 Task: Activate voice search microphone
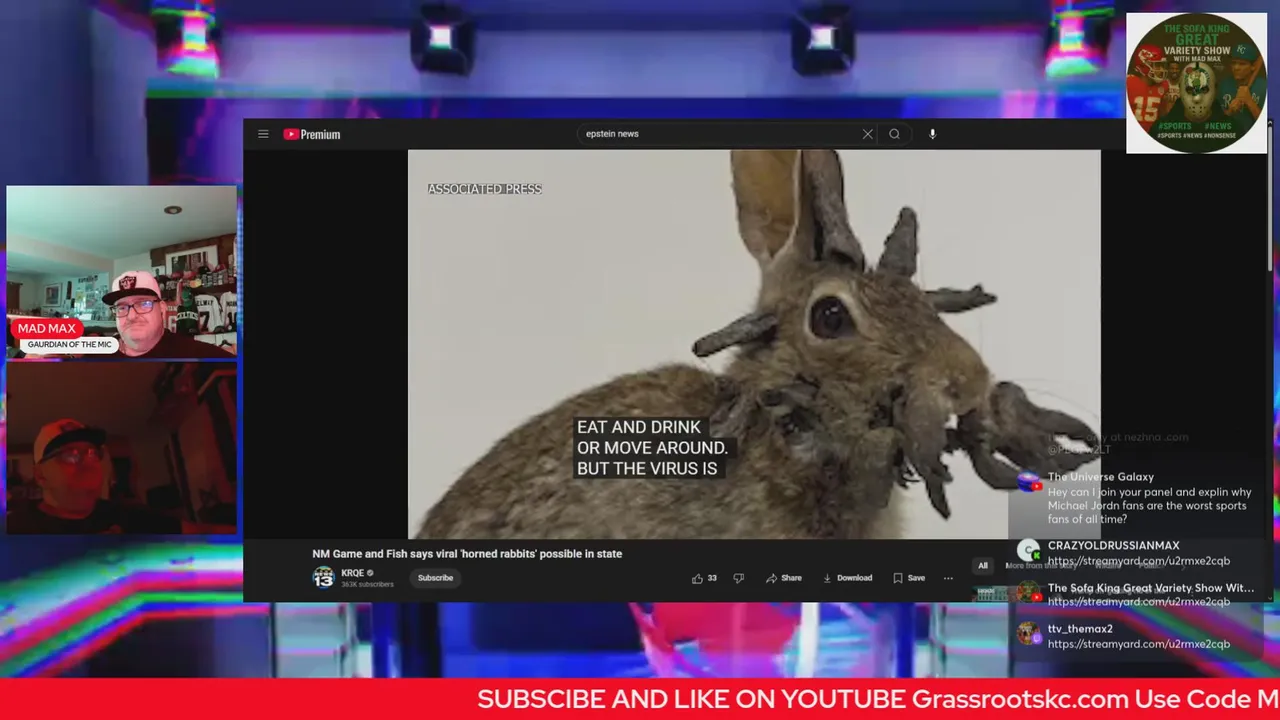(x=932, y=134)
